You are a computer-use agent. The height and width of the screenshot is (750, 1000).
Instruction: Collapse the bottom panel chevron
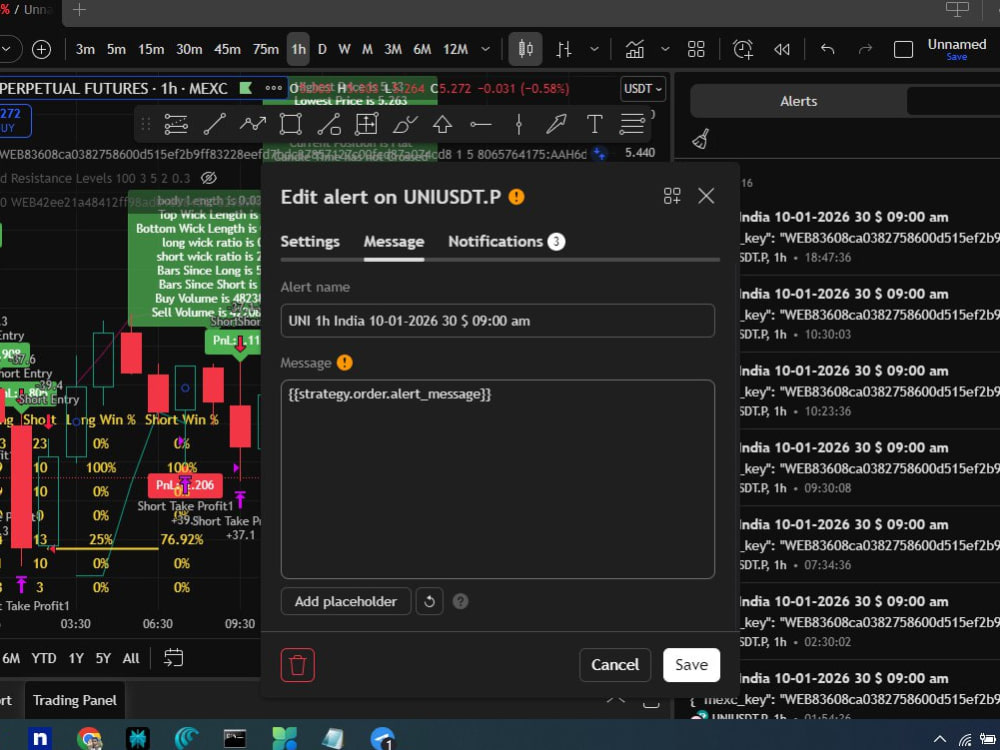[616, 700]
